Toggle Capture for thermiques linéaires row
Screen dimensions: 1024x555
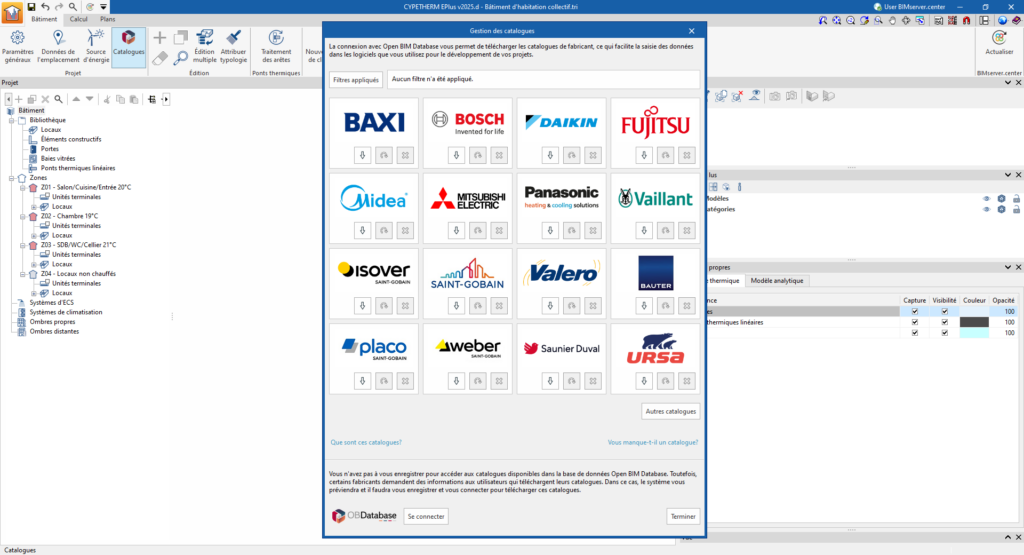pos(914,322)
